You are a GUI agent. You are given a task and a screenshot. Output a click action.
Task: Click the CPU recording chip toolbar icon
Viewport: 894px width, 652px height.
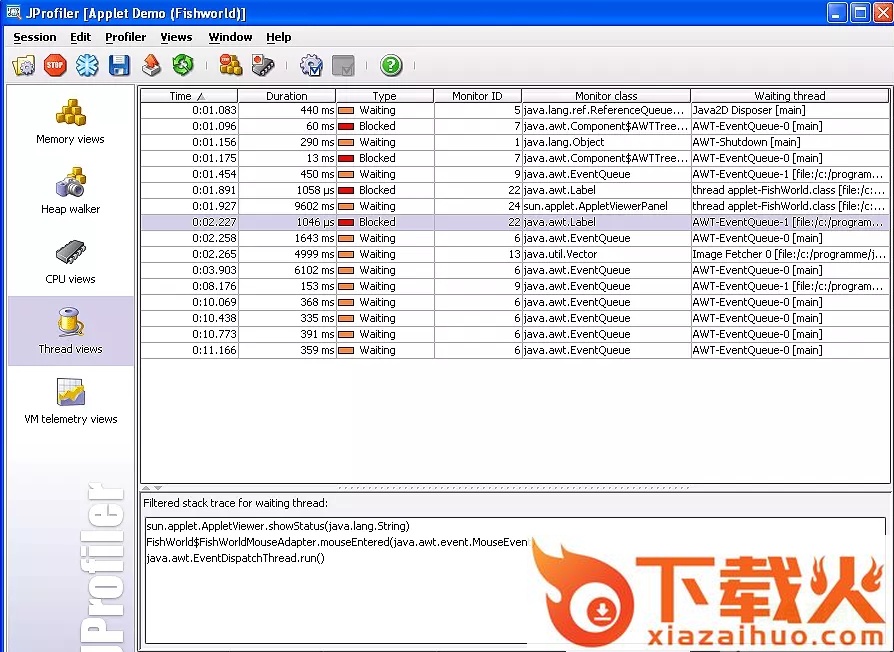pyautogui.click(x=263, y=66)
